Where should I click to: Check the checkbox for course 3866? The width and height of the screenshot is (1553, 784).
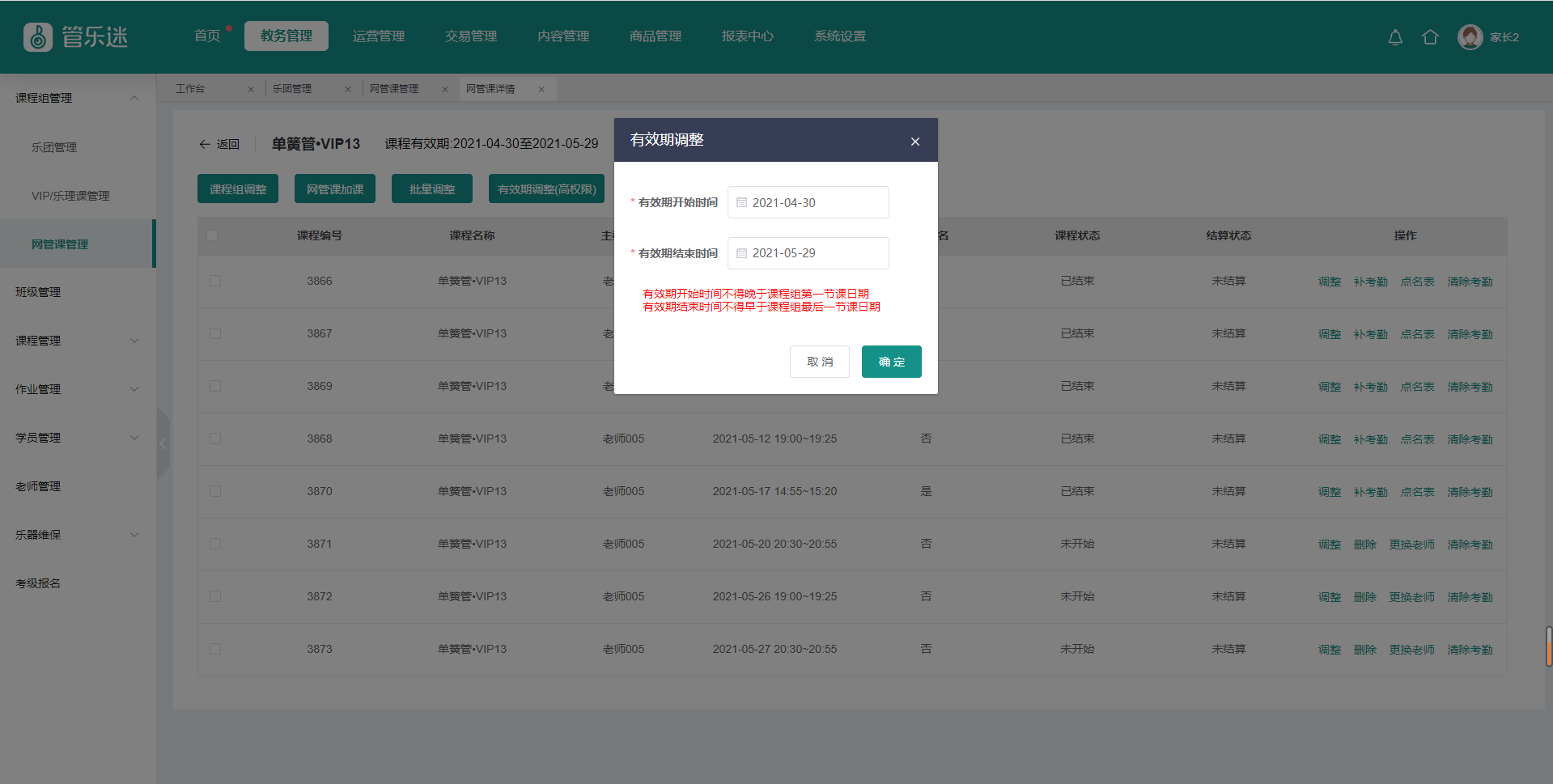215,281
